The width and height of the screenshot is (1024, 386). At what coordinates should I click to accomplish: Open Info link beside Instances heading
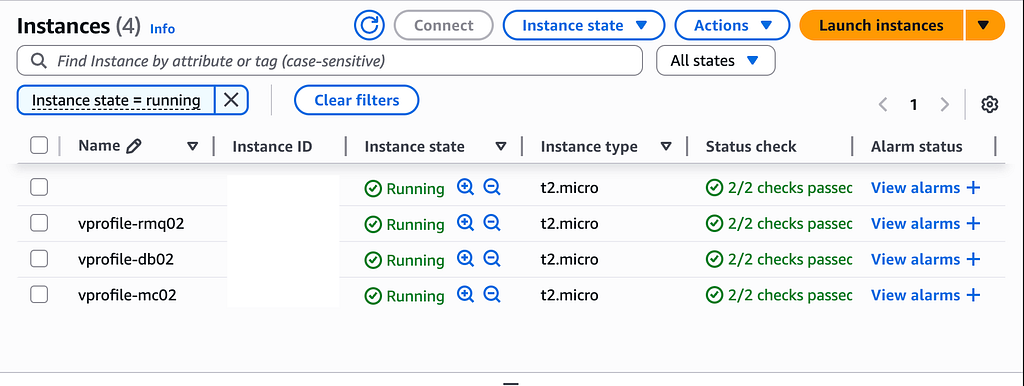click(163, 29)
